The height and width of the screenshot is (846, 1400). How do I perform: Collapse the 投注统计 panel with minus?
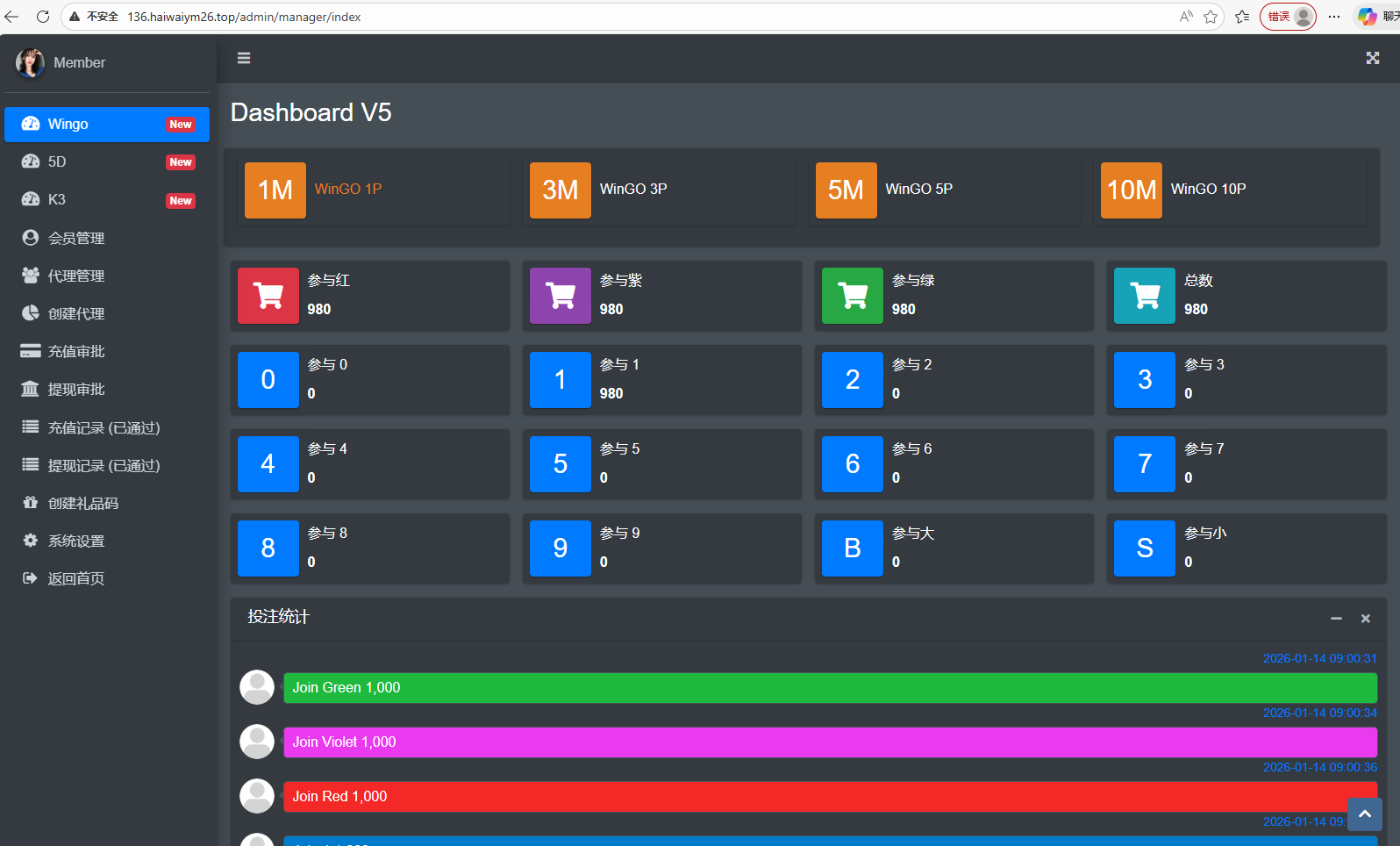coord(1336,619)
